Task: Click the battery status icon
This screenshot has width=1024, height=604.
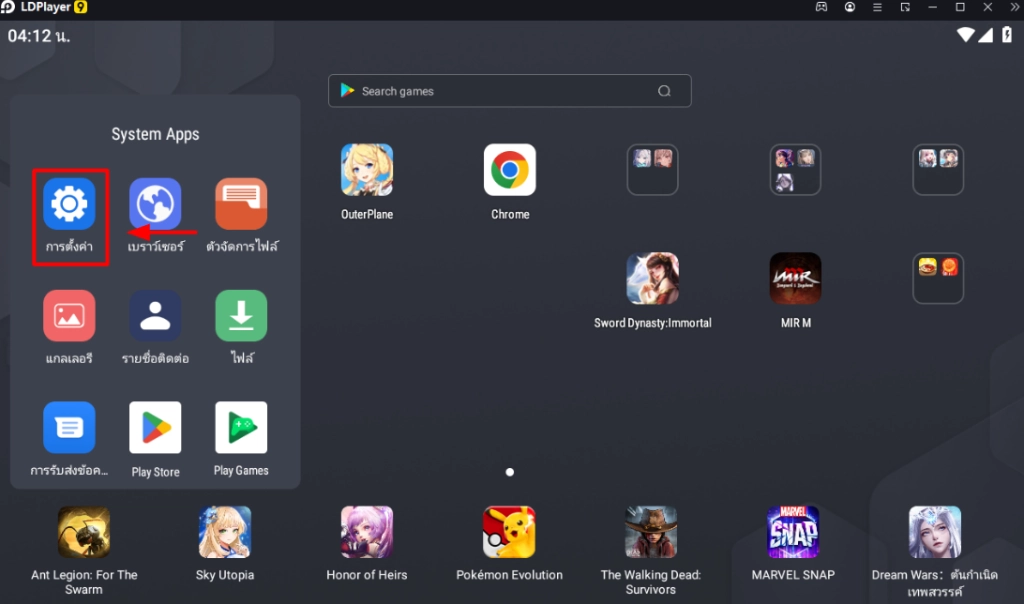Action: [1007, 35]
